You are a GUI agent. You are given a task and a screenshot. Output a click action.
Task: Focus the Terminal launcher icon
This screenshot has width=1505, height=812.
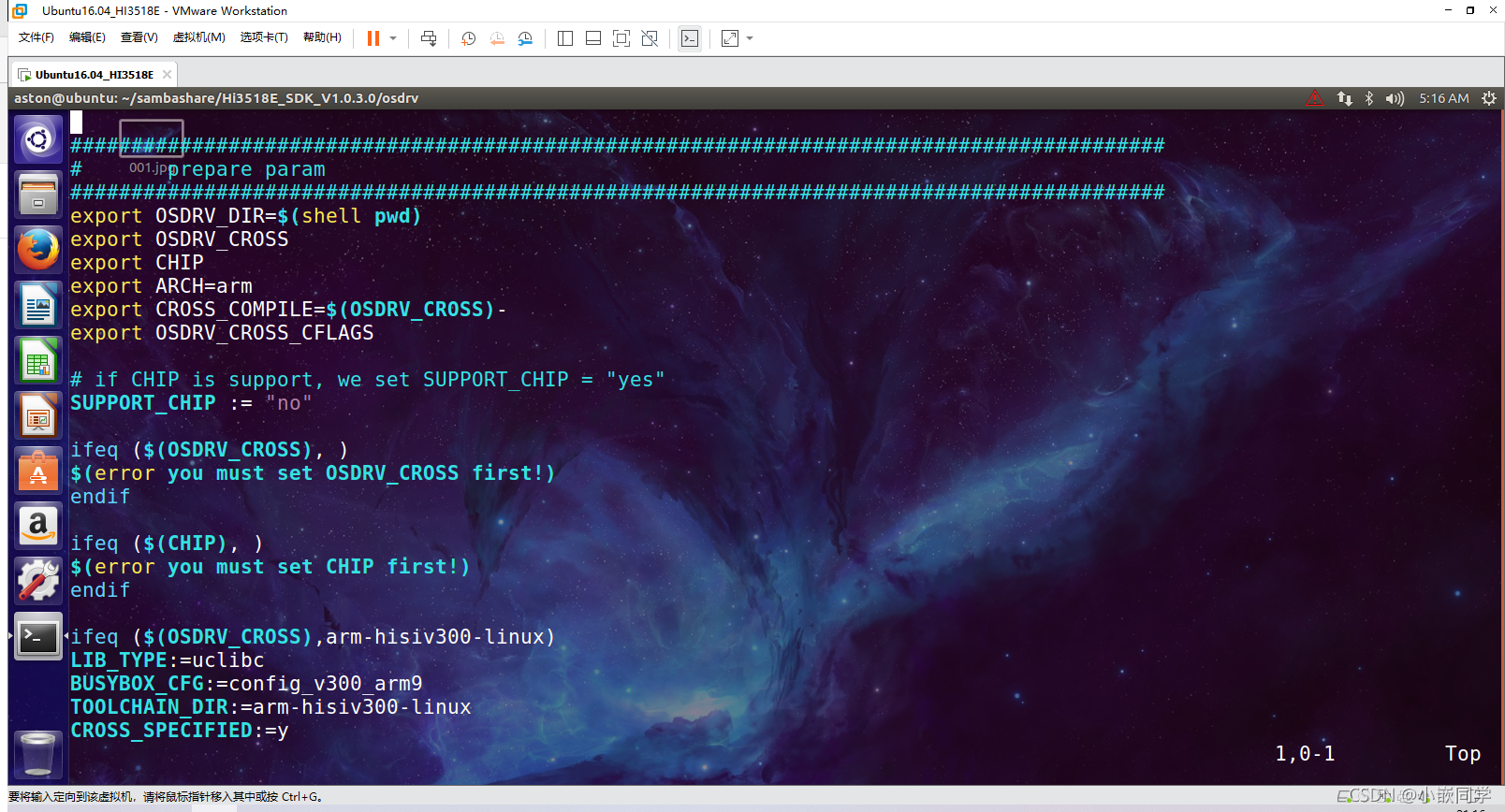pos(38,636)
